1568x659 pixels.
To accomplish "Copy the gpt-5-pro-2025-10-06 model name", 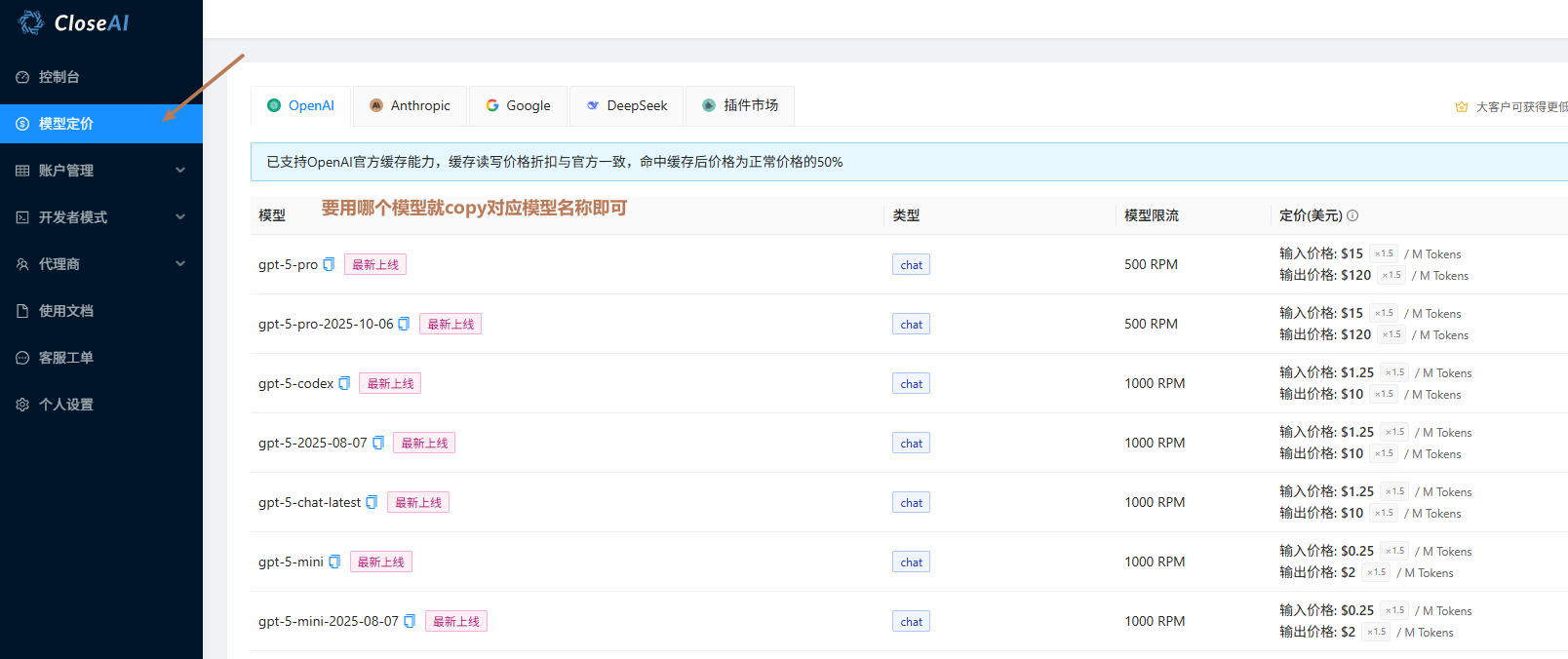I will tap(404, 324).
